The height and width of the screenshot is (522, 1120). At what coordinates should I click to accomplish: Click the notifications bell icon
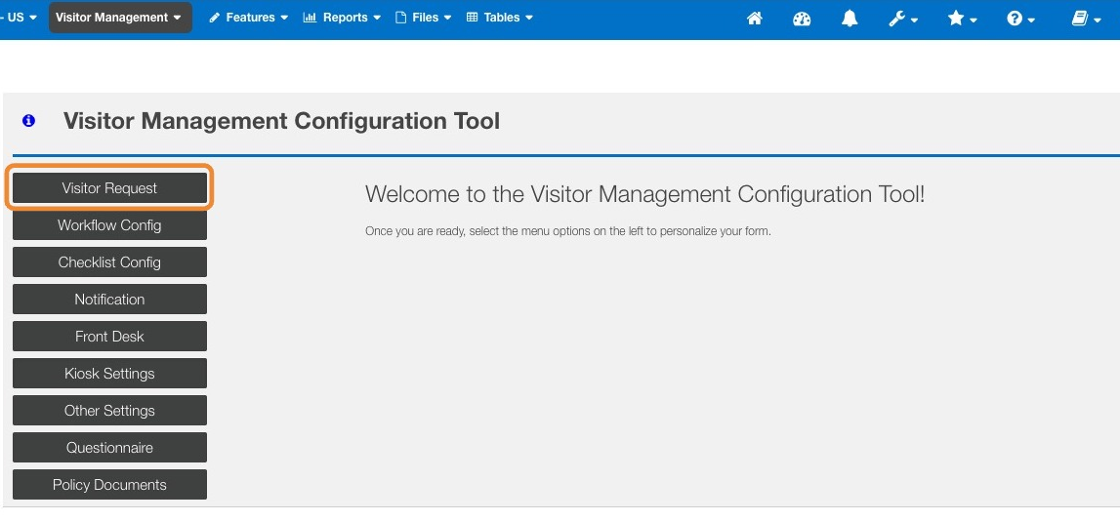[850, 18]
